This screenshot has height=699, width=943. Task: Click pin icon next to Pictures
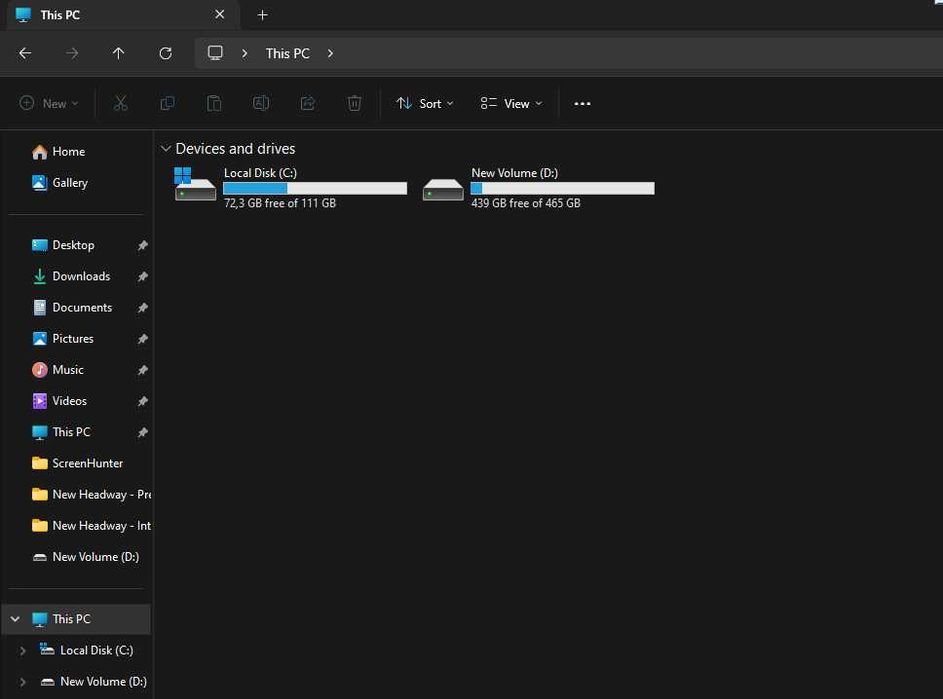click(x=143, y=339)
